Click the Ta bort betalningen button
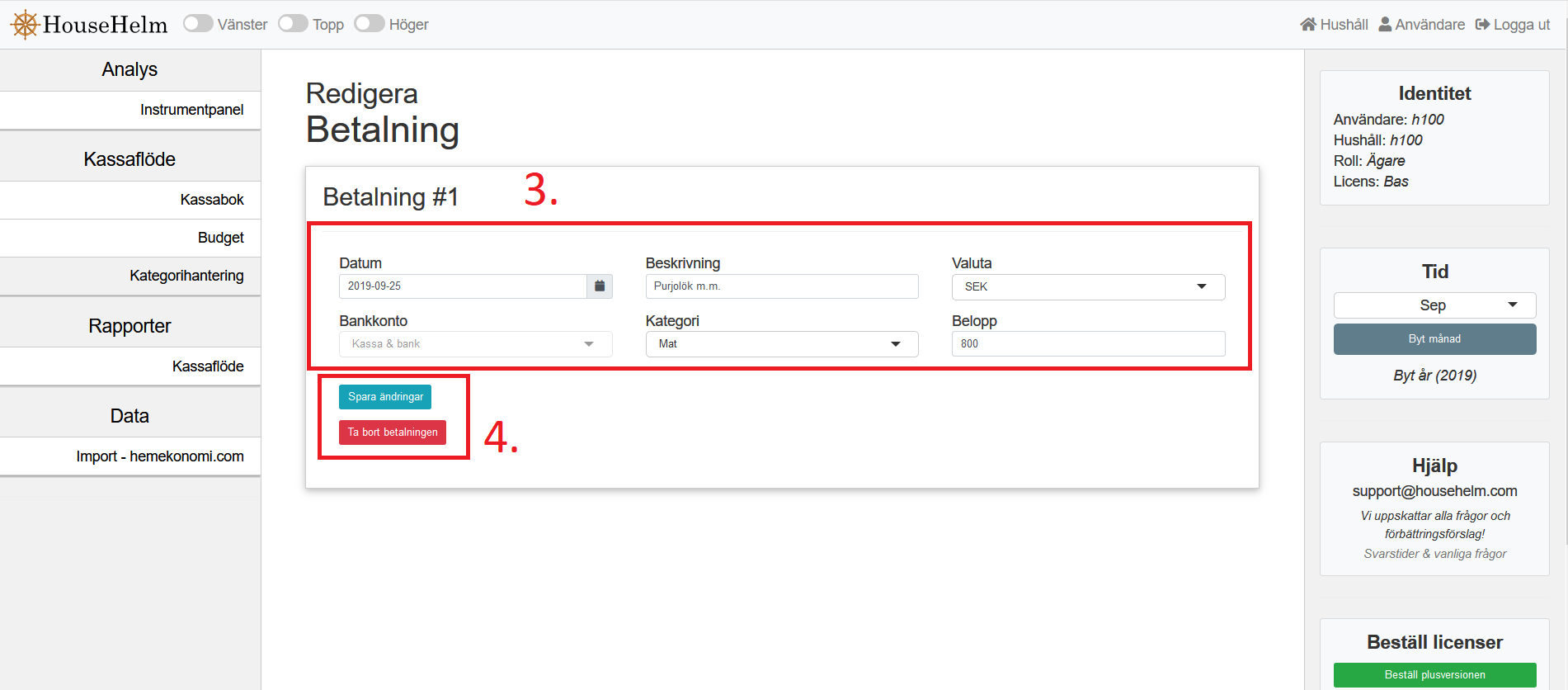 (x=393, y=432)
